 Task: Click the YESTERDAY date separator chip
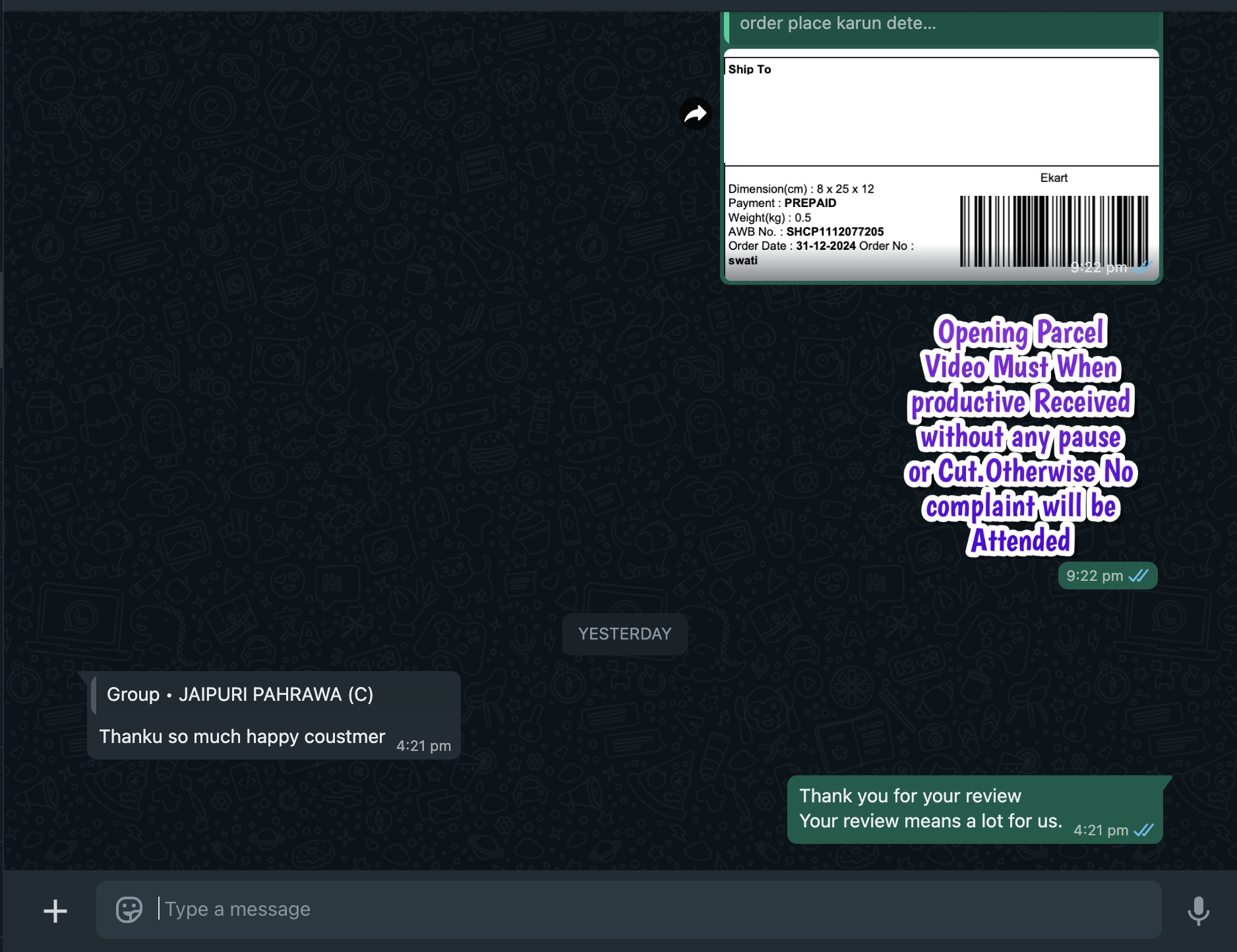click(624, 634)
